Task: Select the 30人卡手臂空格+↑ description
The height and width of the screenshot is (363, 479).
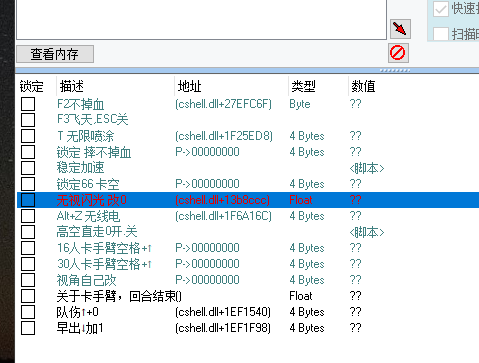Action: tap(104, 264)
